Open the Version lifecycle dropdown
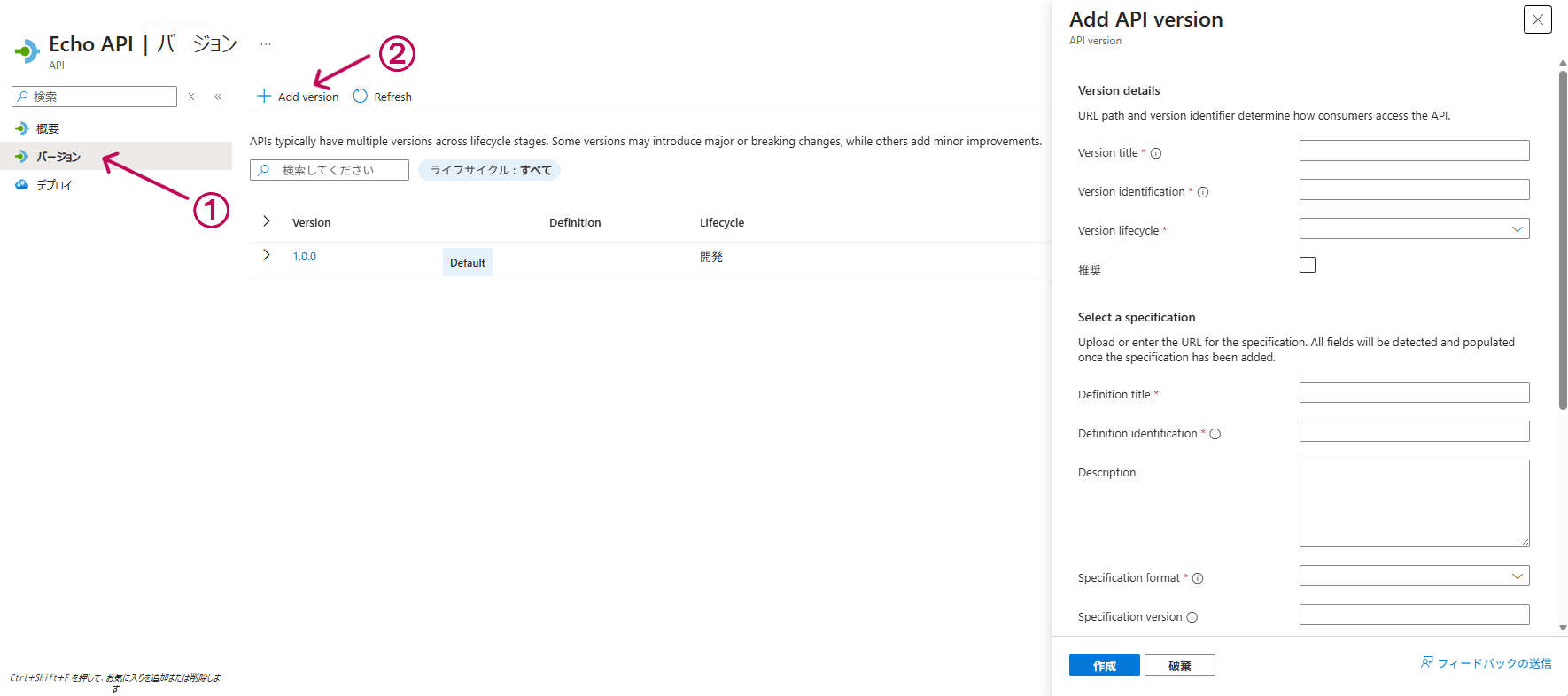The height and width of the screenshot is (696, 1568). tap(1414, 229)
